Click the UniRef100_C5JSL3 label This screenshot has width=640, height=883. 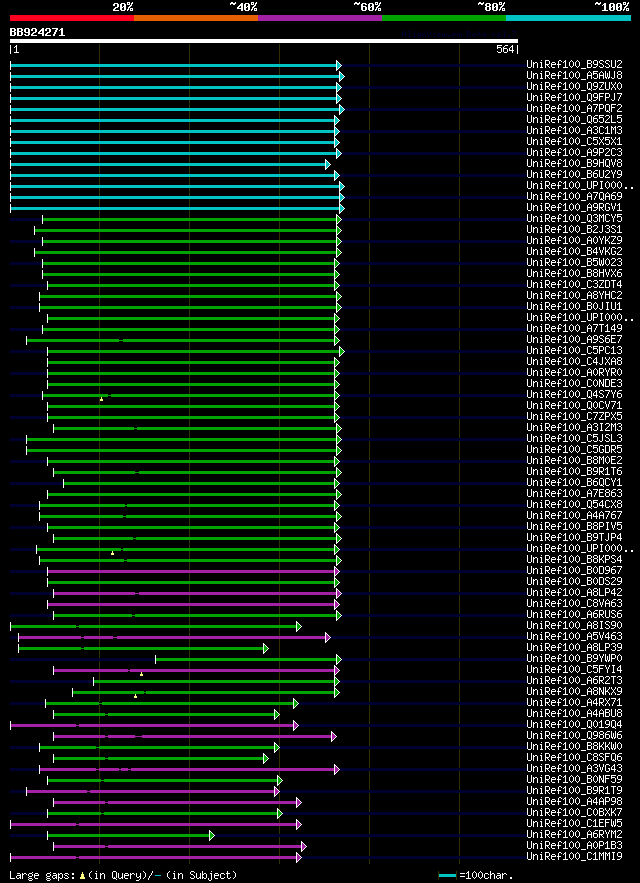coord(574,439)
